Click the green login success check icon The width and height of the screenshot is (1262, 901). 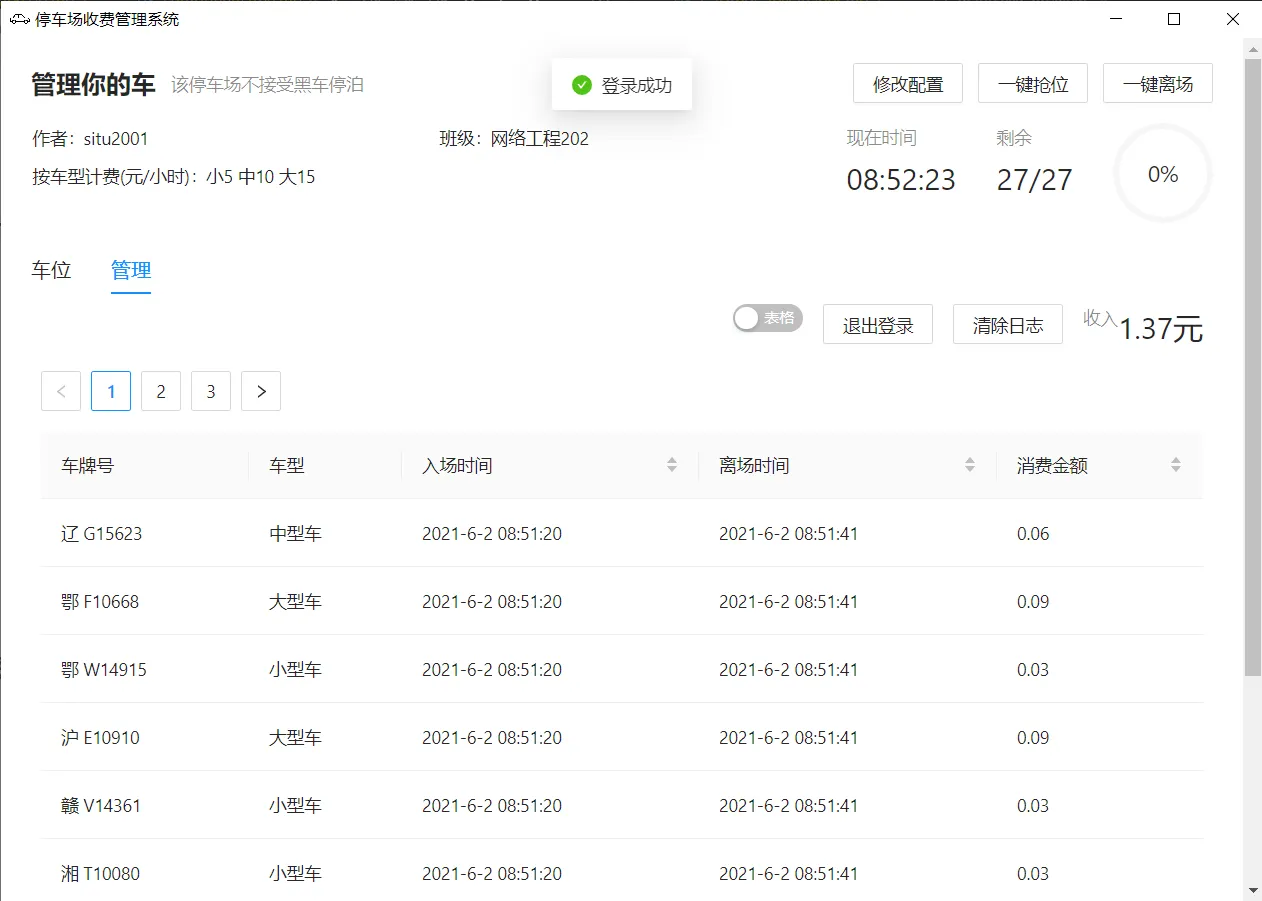(582, 85)
